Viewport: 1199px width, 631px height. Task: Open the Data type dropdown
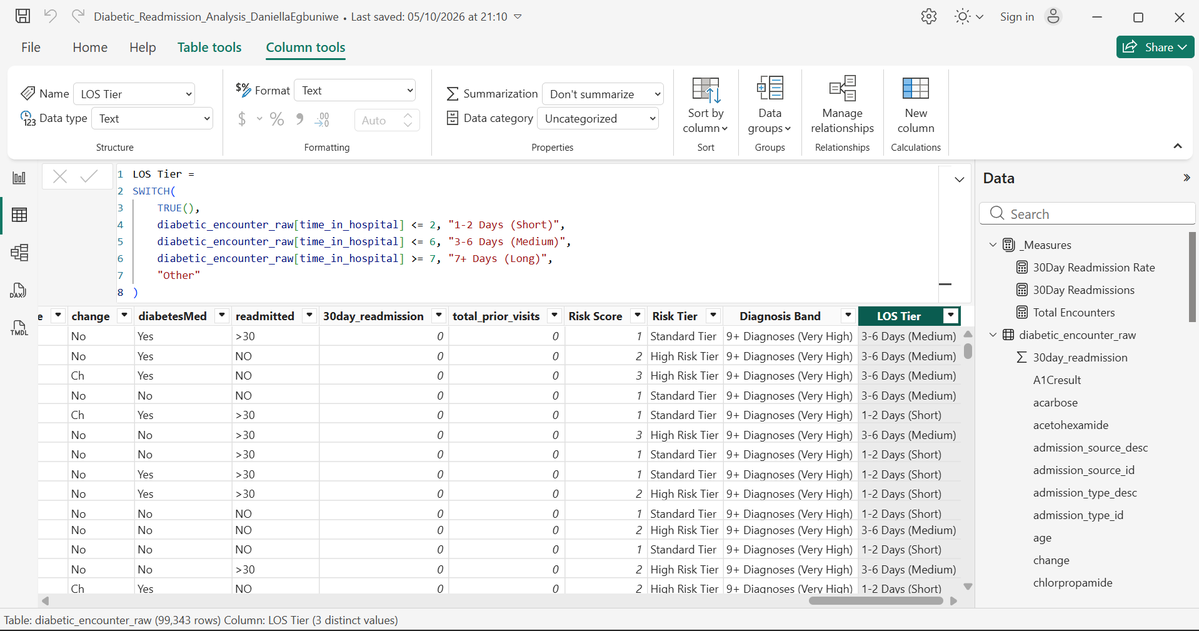click(152, 119)
